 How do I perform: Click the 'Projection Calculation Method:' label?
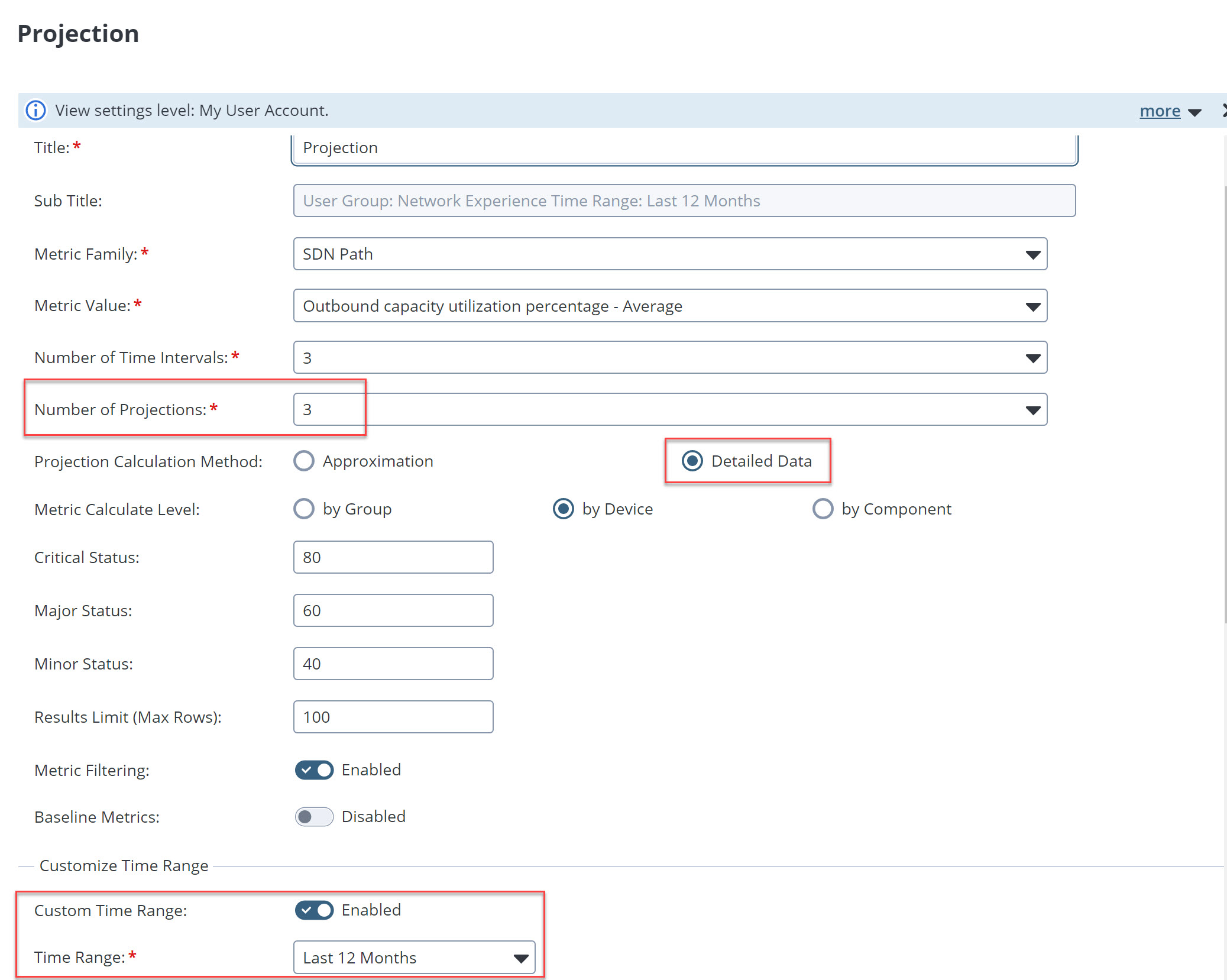(x=148, y=461)
